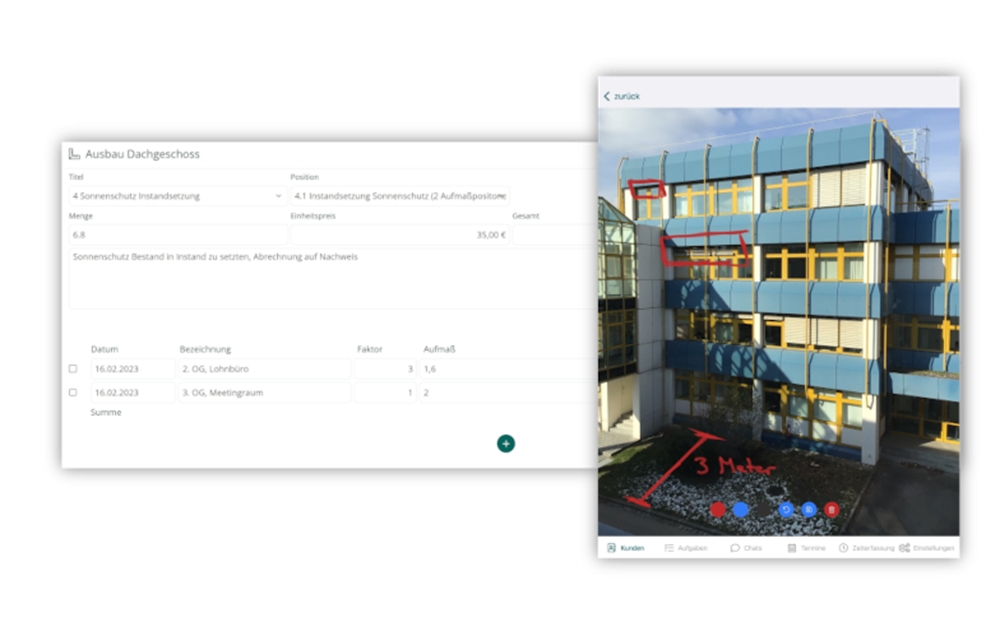Click the 'Aufmaß' column header

pyautogui.click(x=439, y=349)
